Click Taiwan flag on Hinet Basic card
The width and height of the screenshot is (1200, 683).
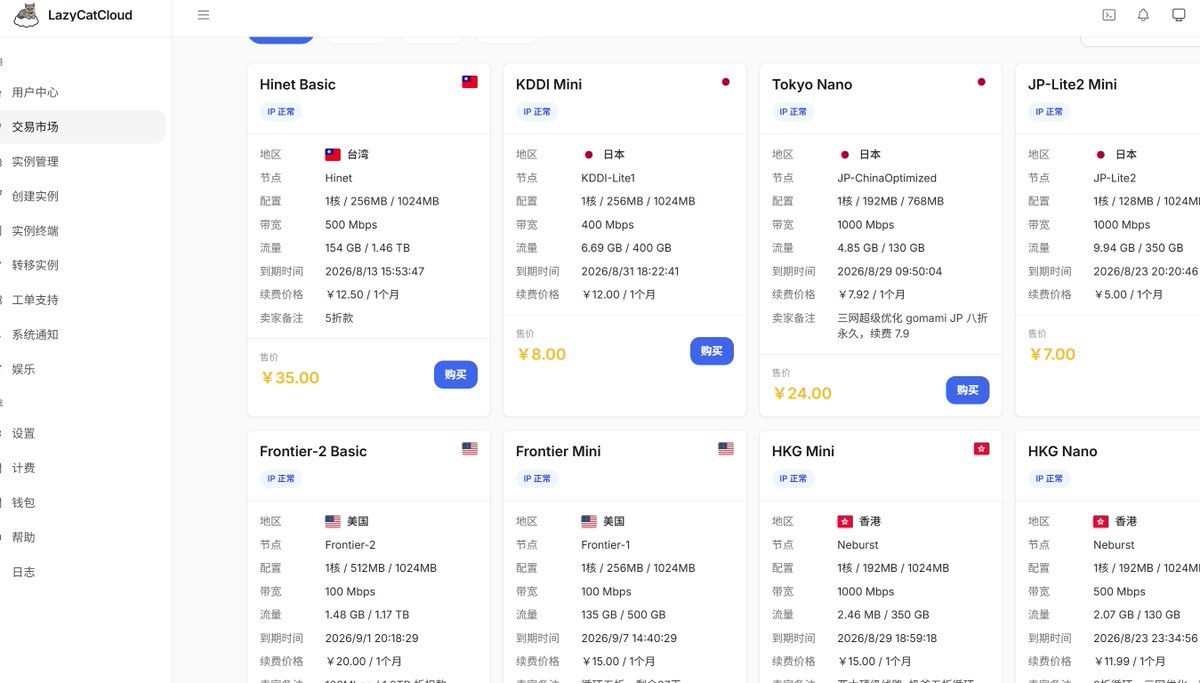pos(470,82)
